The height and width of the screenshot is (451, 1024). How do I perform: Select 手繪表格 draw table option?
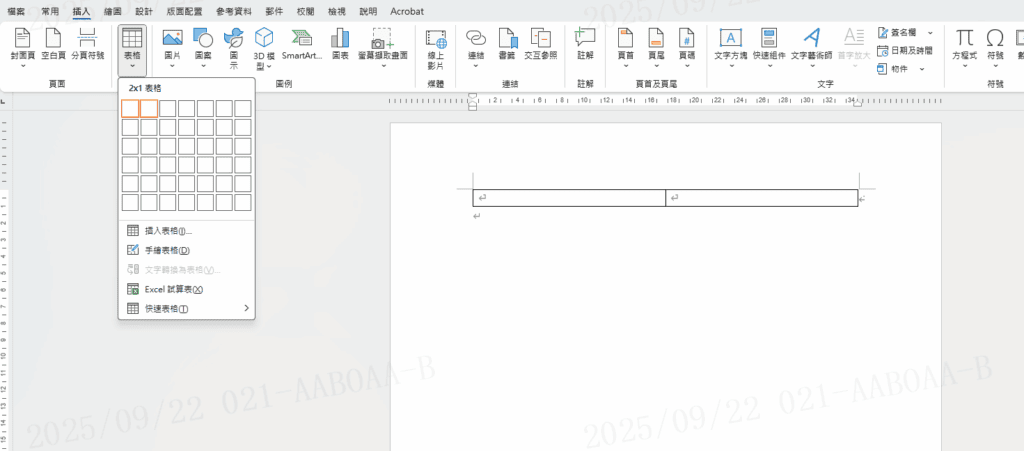(167, 250)
